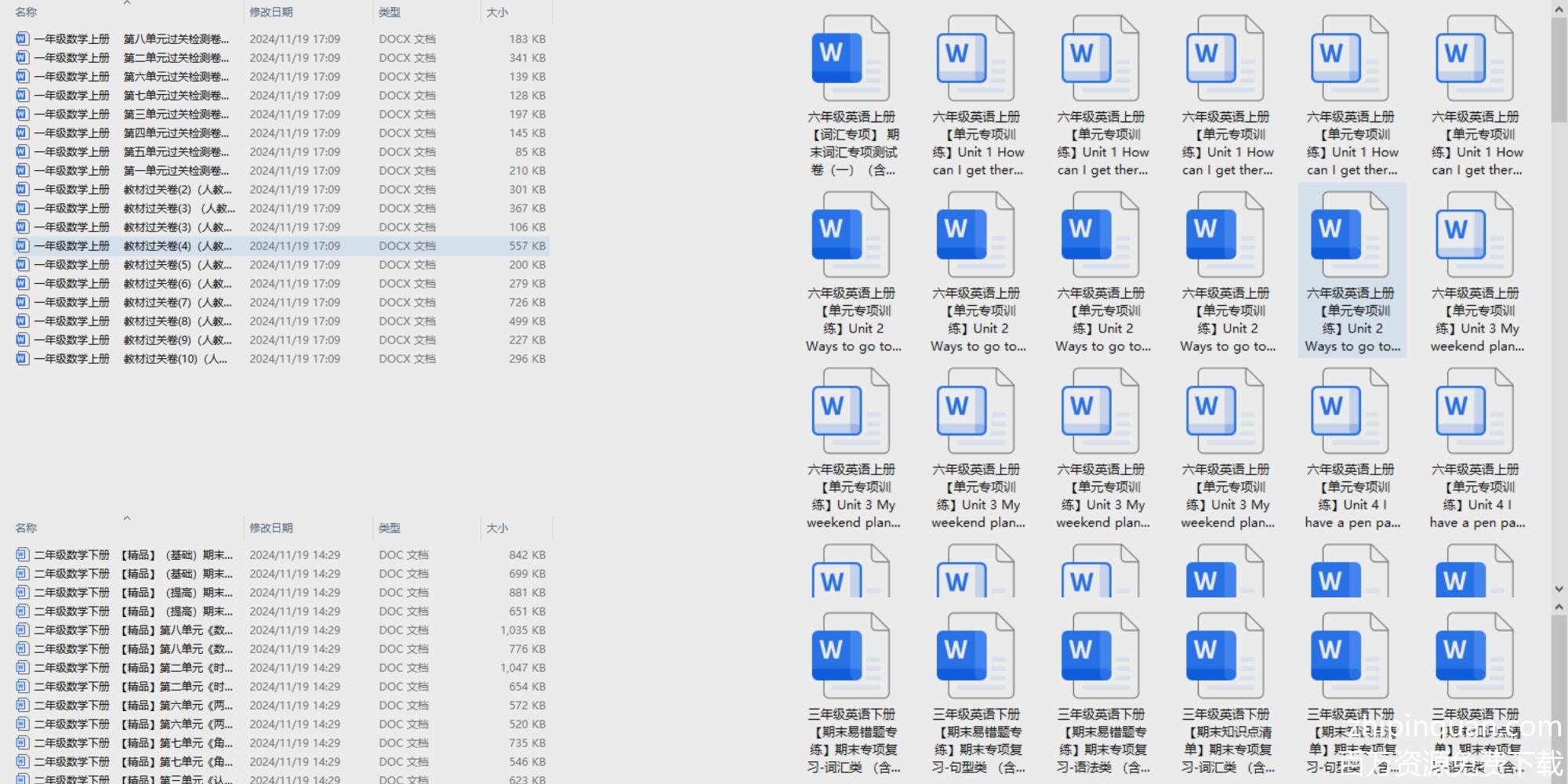Toggle the sort arrow above 名称 in 一年级数学 list
The image size is (1568, 784).
coord(127,3)
